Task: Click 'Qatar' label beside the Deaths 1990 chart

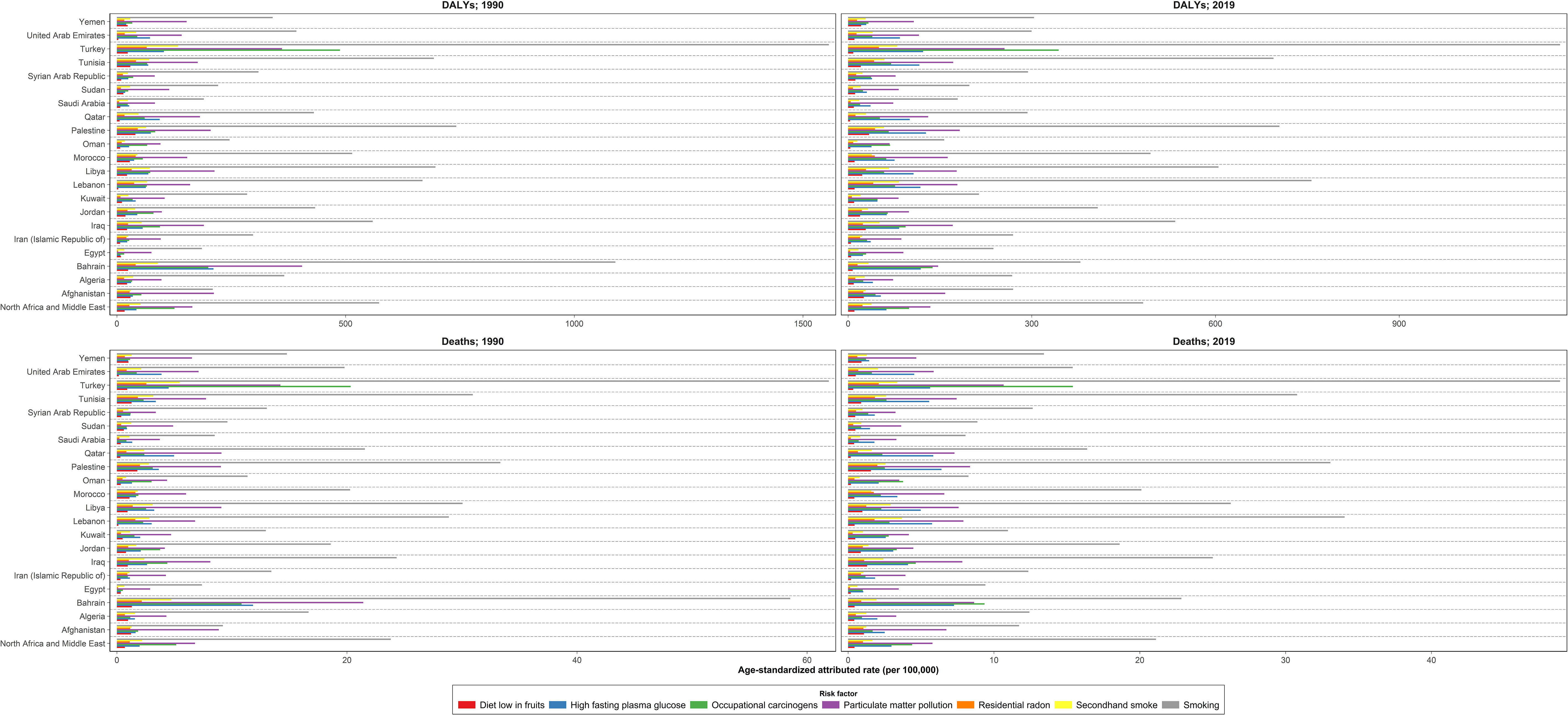Action: pos(95,454)
